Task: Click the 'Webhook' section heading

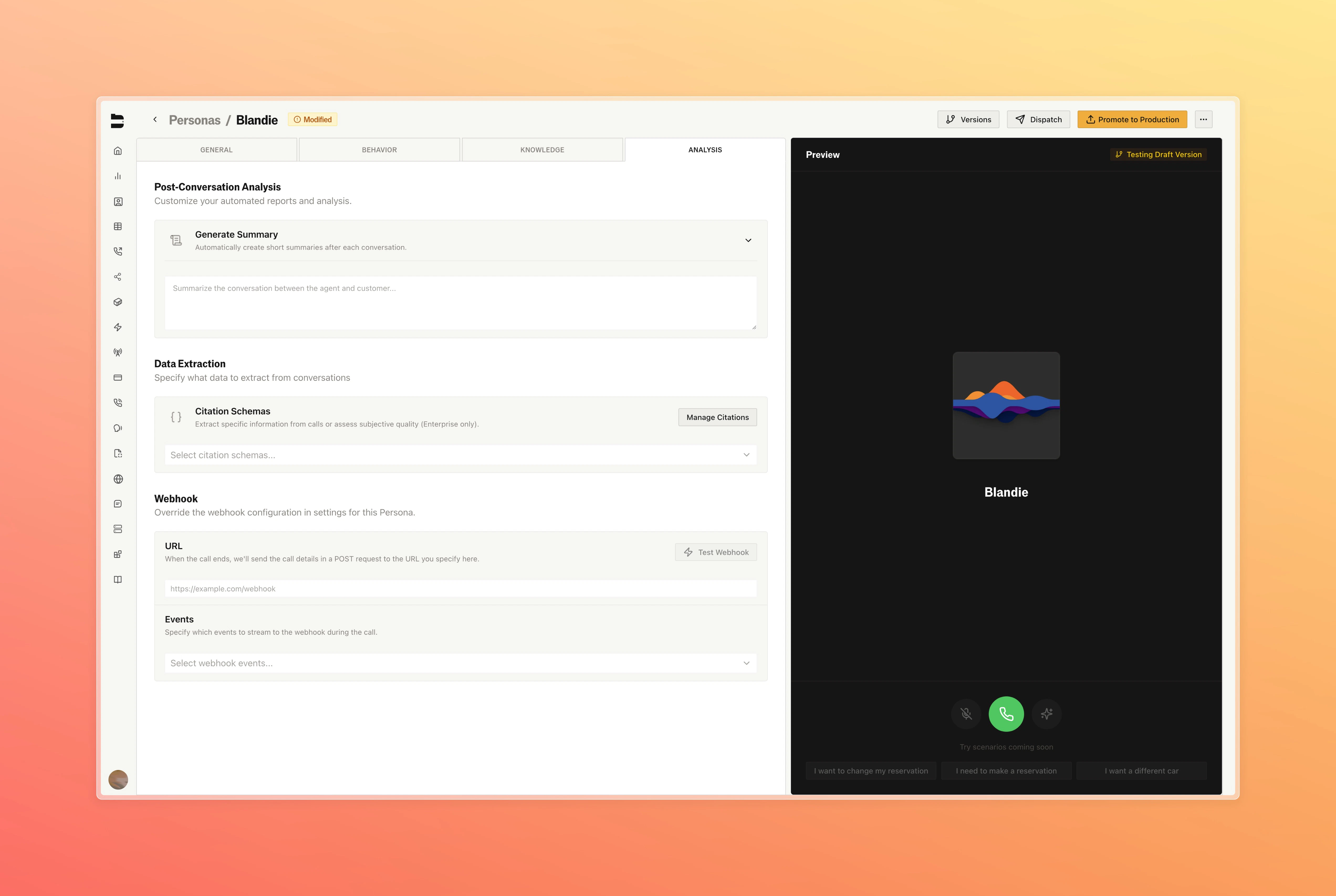Action: [x=176, y=499]
